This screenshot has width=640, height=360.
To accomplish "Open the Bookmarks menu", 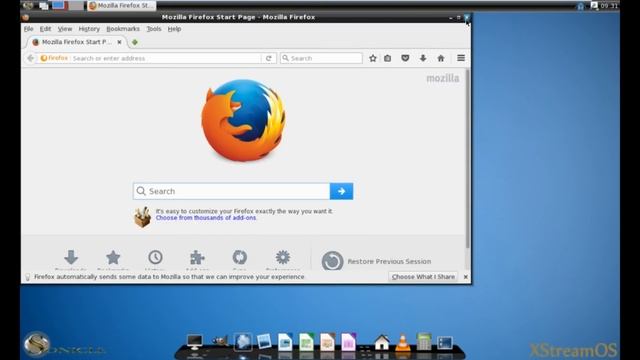I will 123,29.
